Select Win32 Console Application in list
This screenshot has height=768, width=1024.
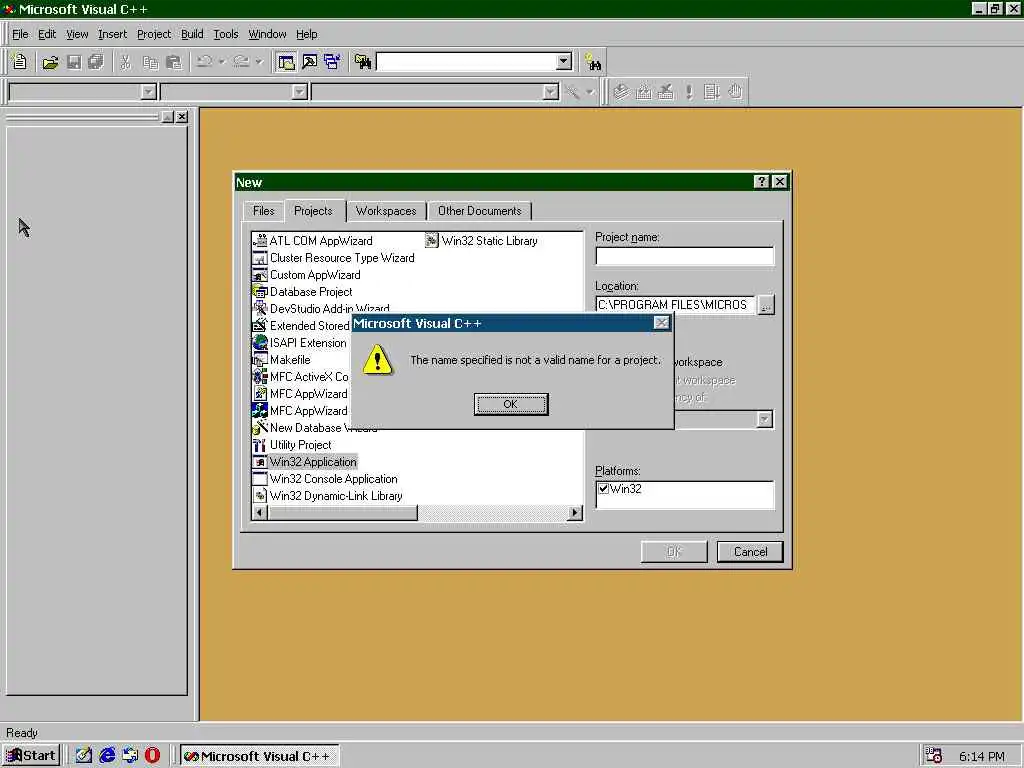pos(333,479)
